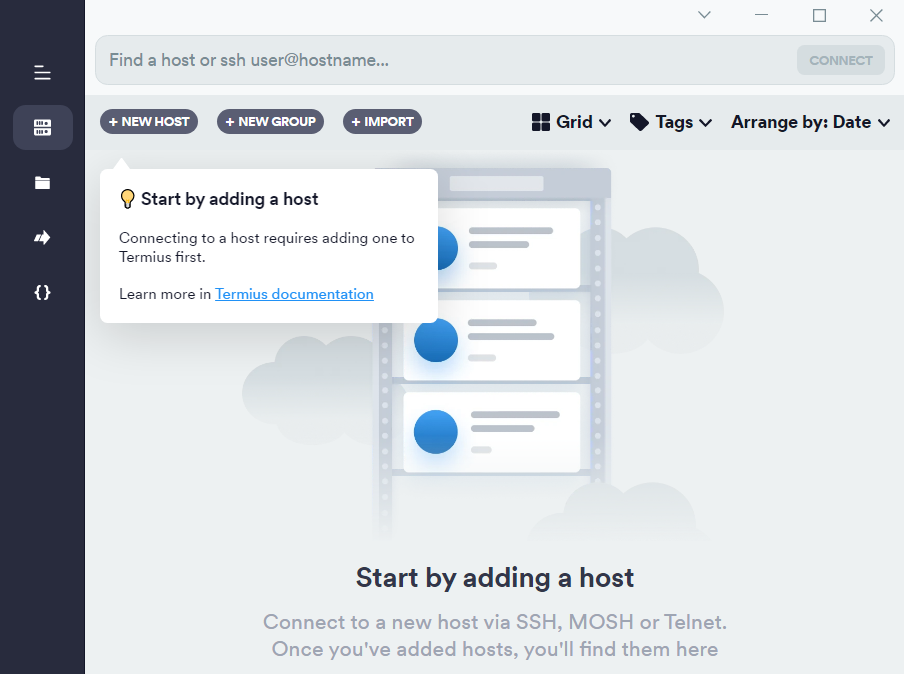This screenshot has width=904, height=674.
Task: Open Port Forwarding arrow icon in sidebar
Action: [42, 238]
